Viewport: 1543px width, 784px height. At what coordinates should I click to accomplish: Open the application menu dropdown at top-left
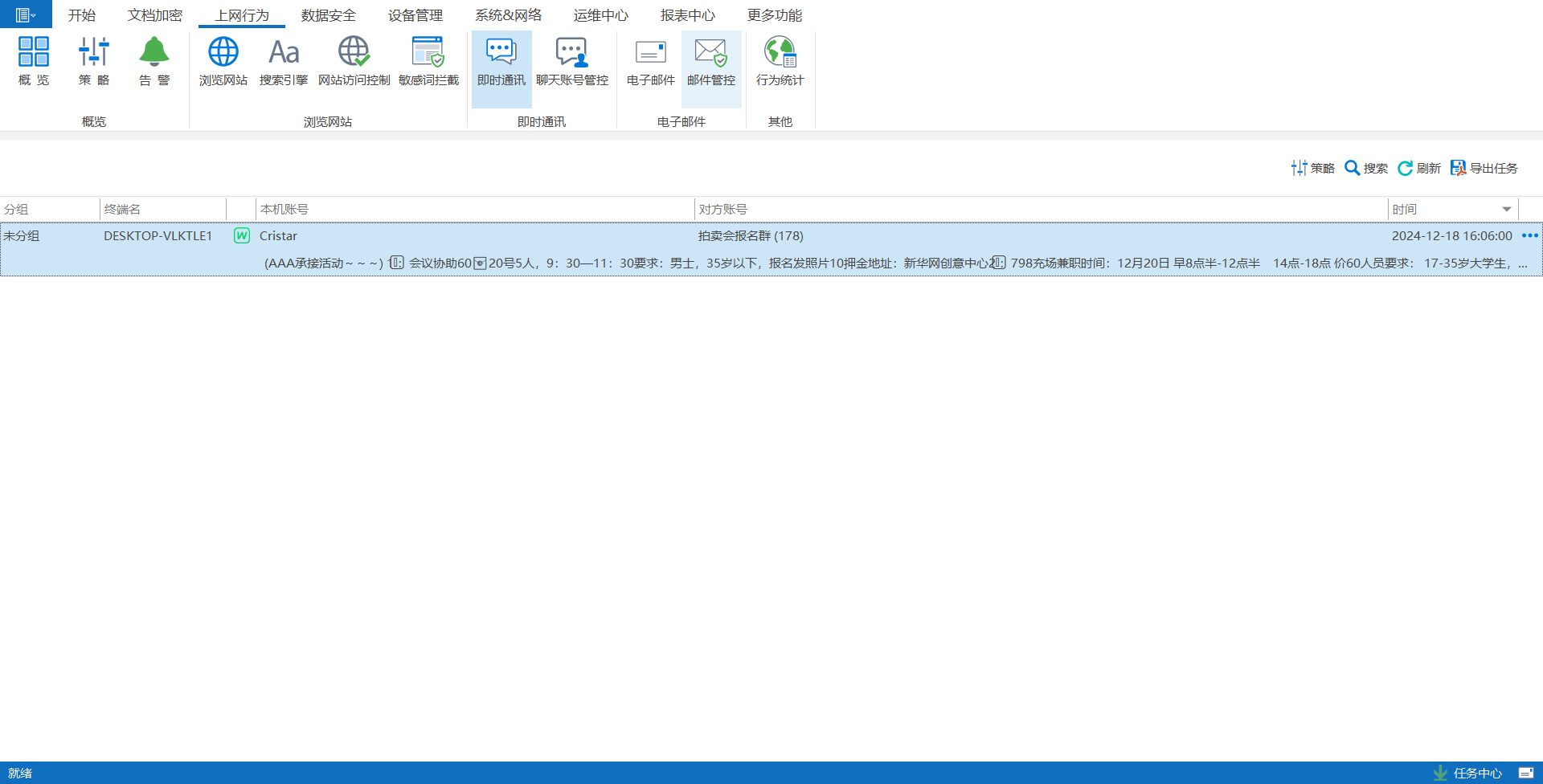coord(26,14)
